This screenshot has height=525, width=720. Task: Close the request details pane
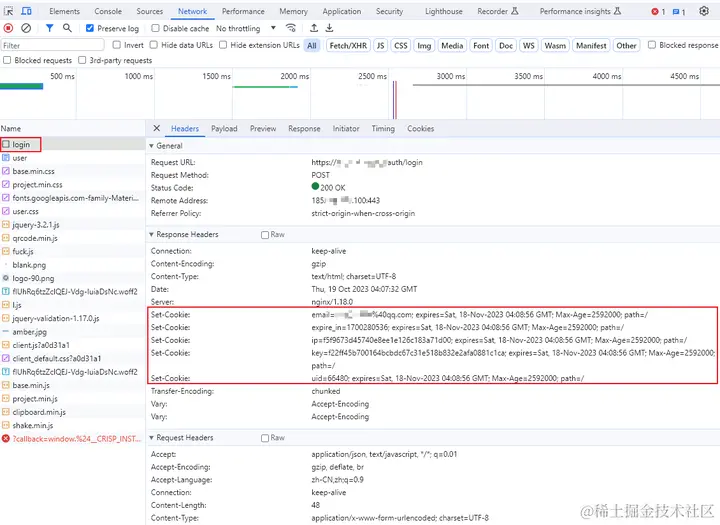(x=157, y=129)
